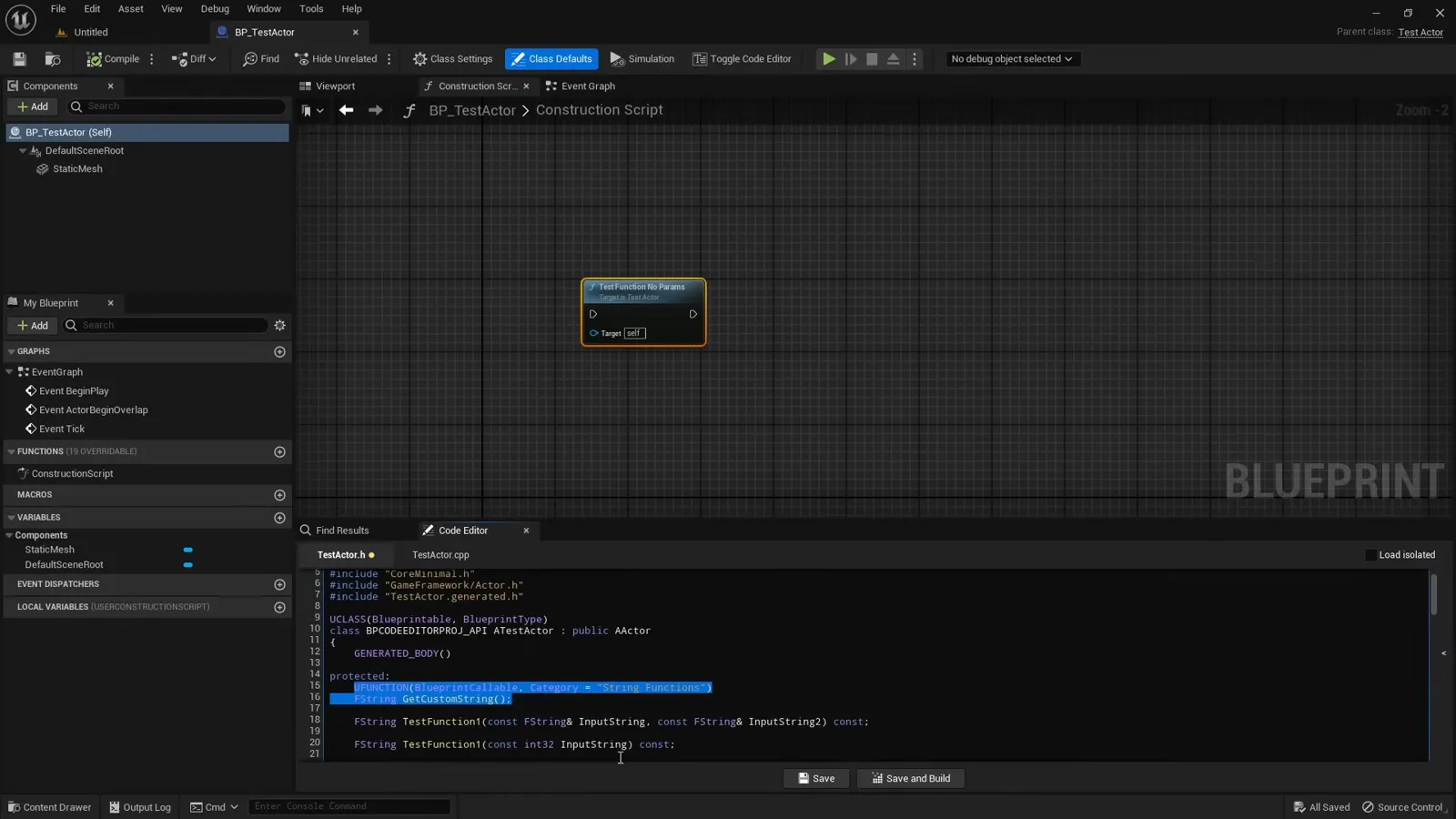
Task: Select Event Tick
Action: point(62,430)
